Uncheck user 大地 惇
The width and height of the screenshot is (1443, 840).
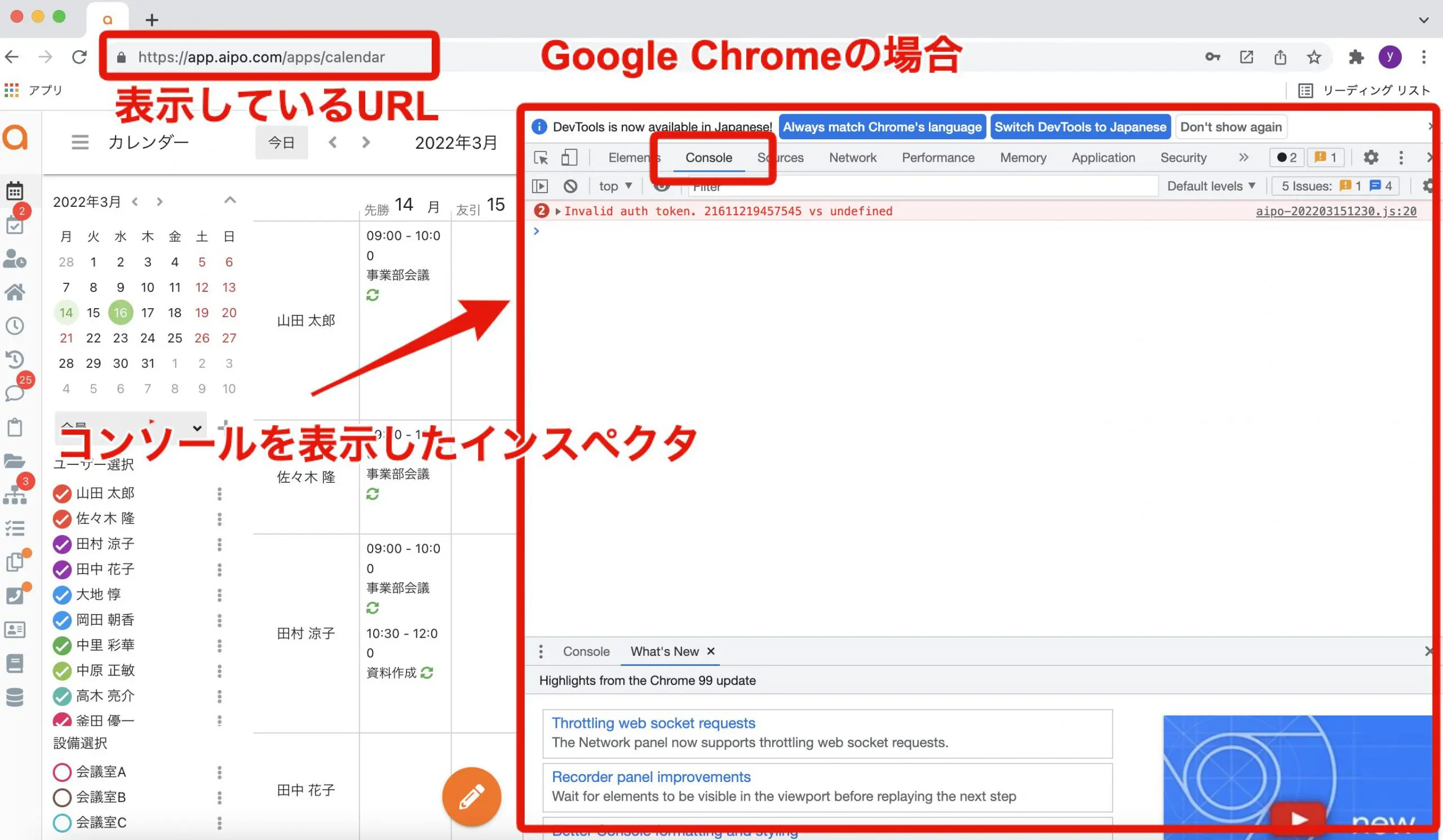(62, 594)
